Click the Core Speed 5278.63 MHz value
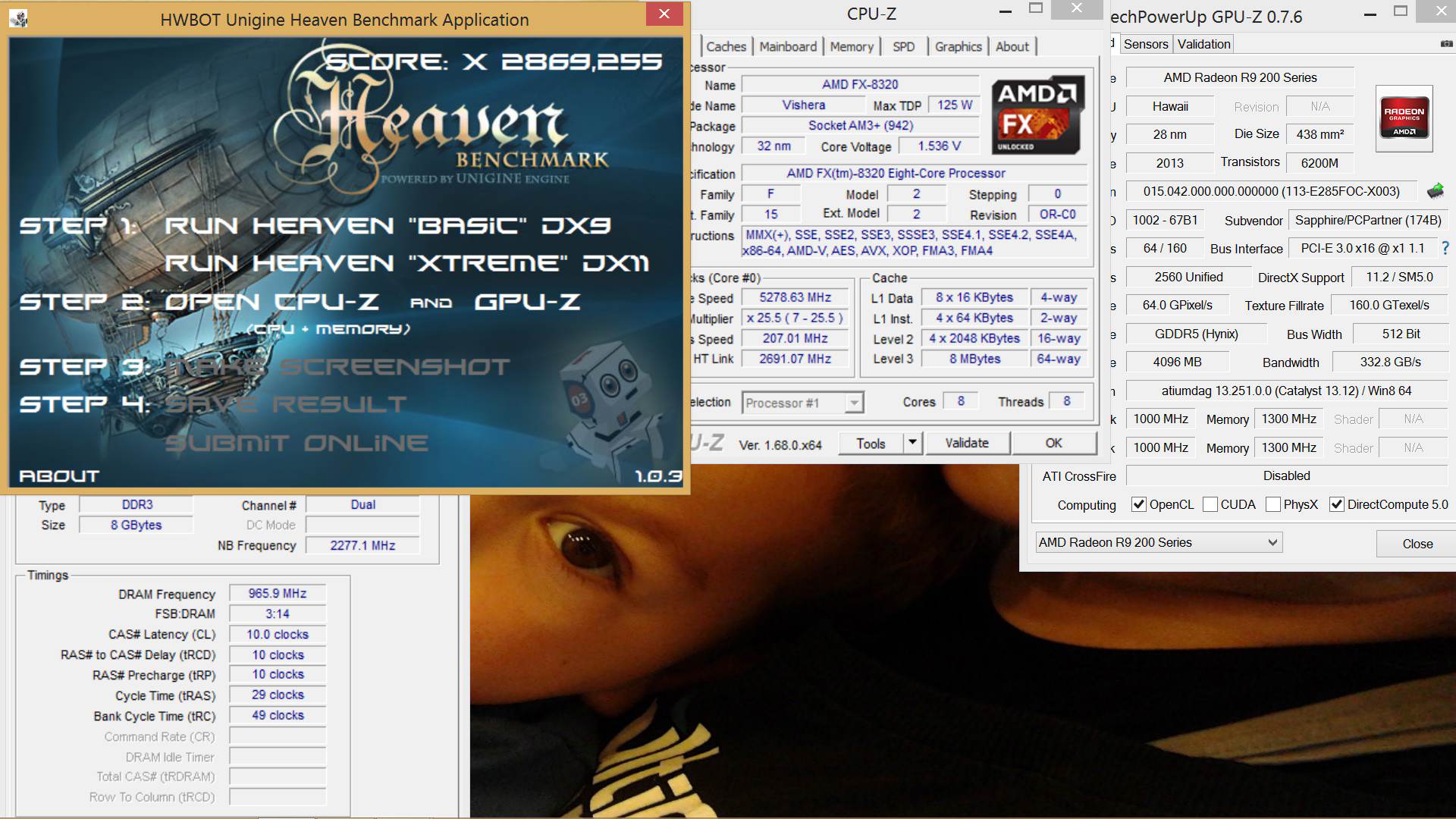 795,297
